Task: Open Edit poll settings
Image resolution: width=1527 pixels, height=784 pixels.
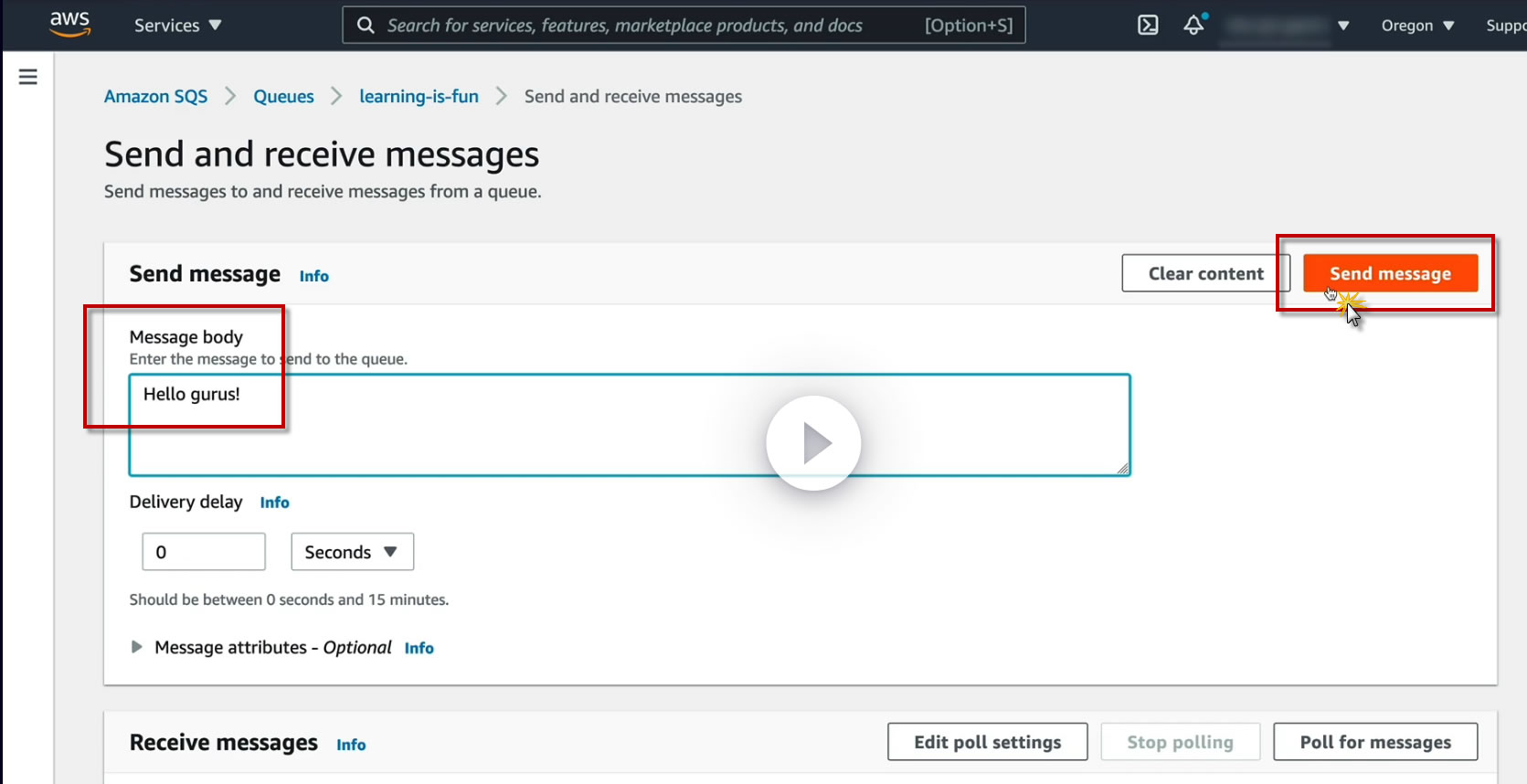Action: pos(987,742)
